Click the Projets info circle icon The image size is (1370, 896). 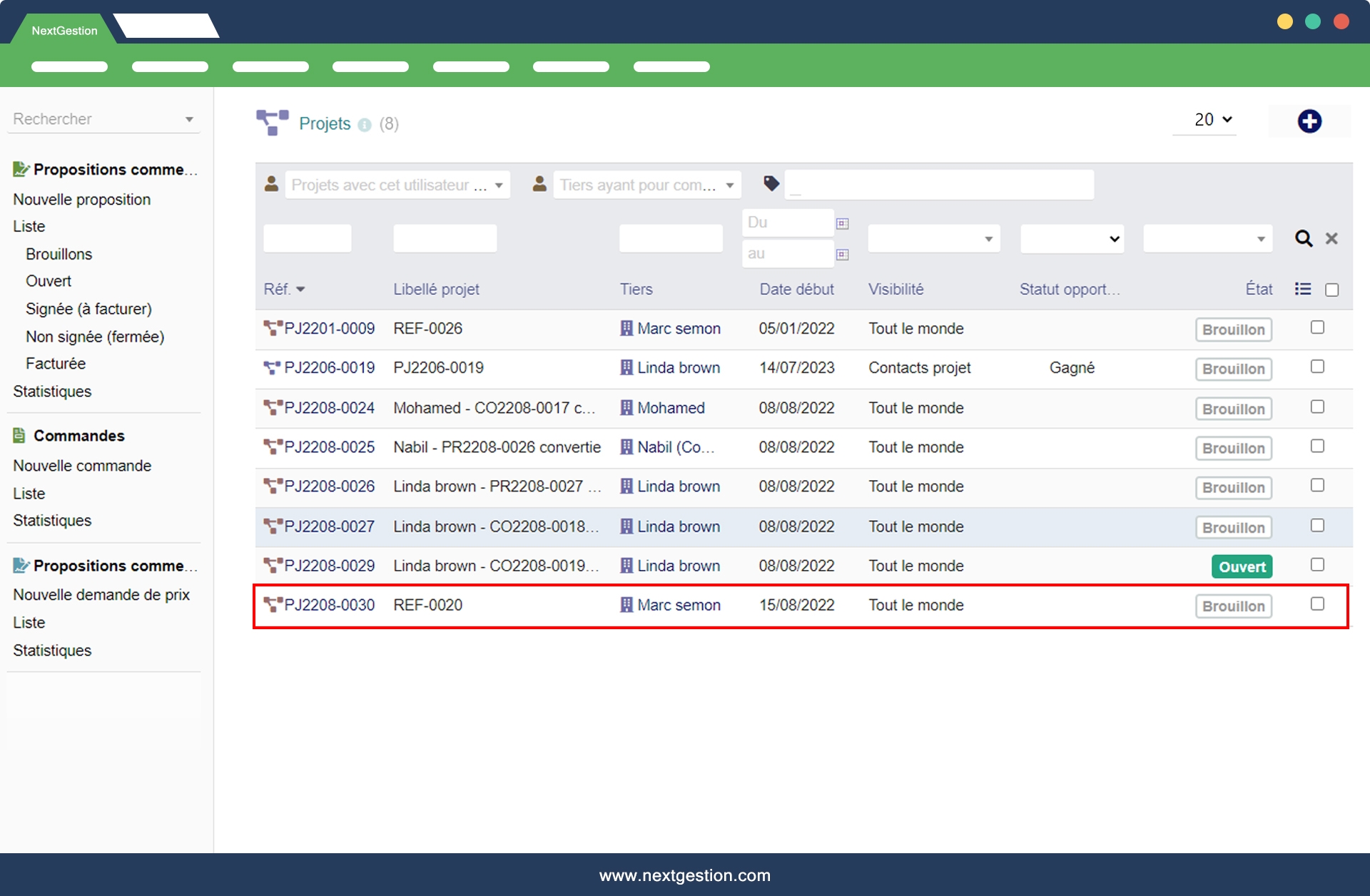[x=365, y=125]
